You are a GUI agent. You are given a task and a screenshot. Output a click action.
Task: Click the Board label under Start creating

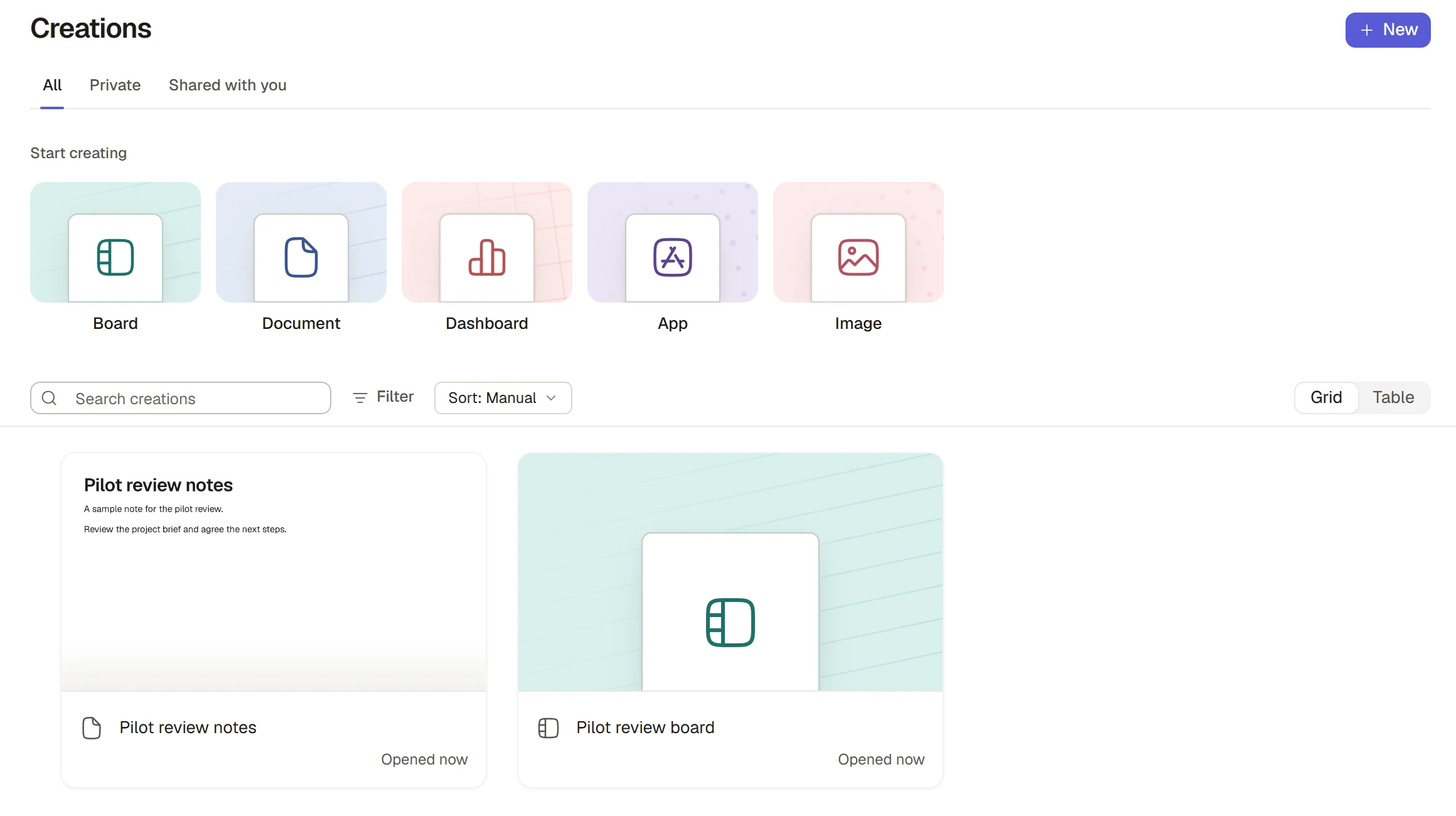pyautogui.click(x=115, y=323)
